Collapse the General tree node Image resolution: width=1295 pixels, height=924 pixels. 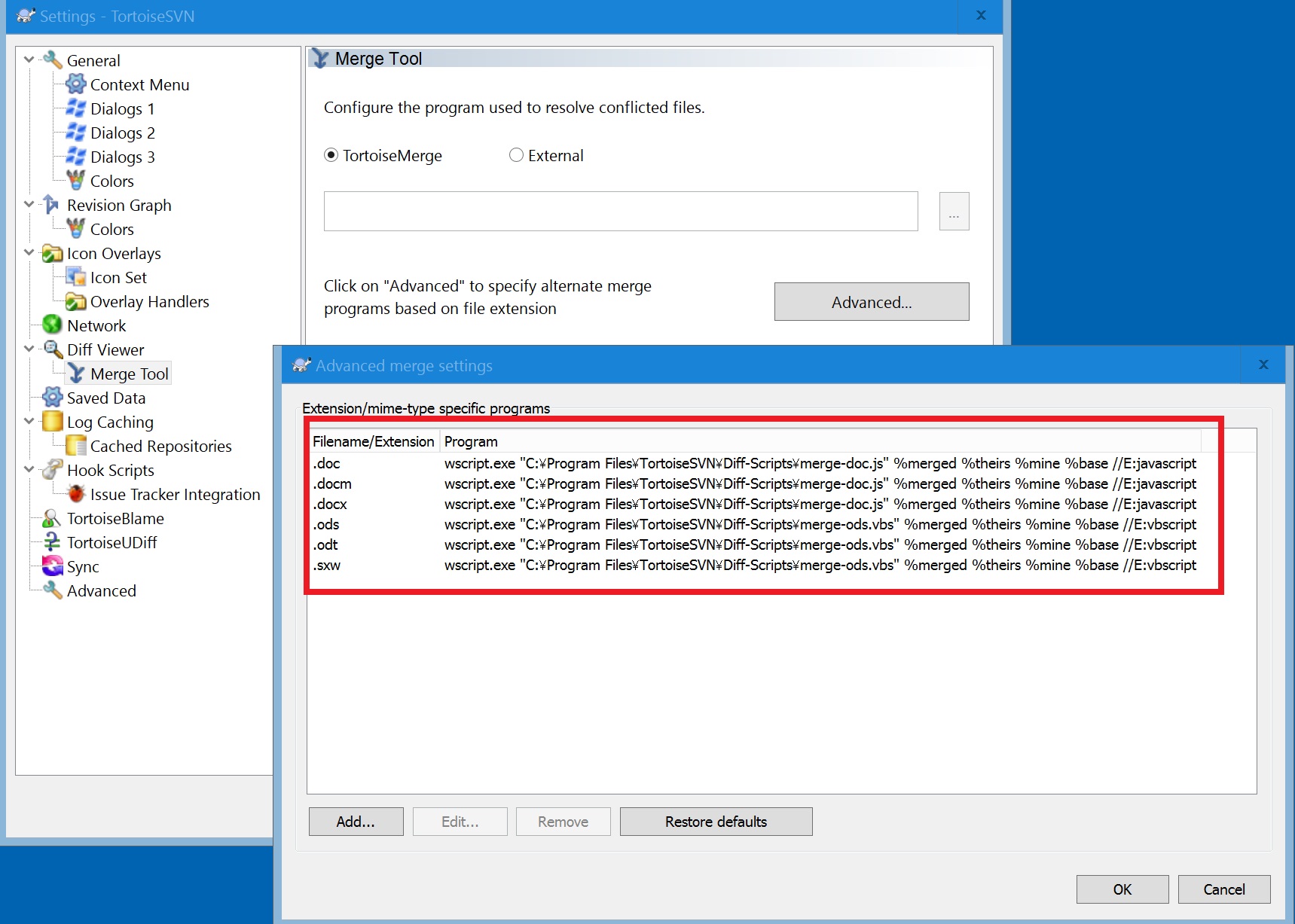[x=29, y=59]
